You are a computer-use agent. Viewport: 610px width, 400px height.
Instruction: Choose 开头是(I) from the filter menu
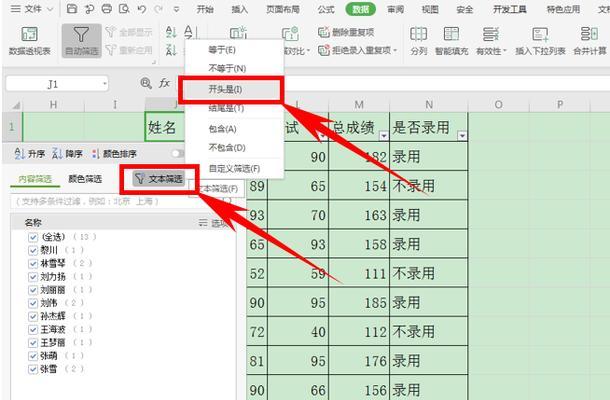click(231, 89)
